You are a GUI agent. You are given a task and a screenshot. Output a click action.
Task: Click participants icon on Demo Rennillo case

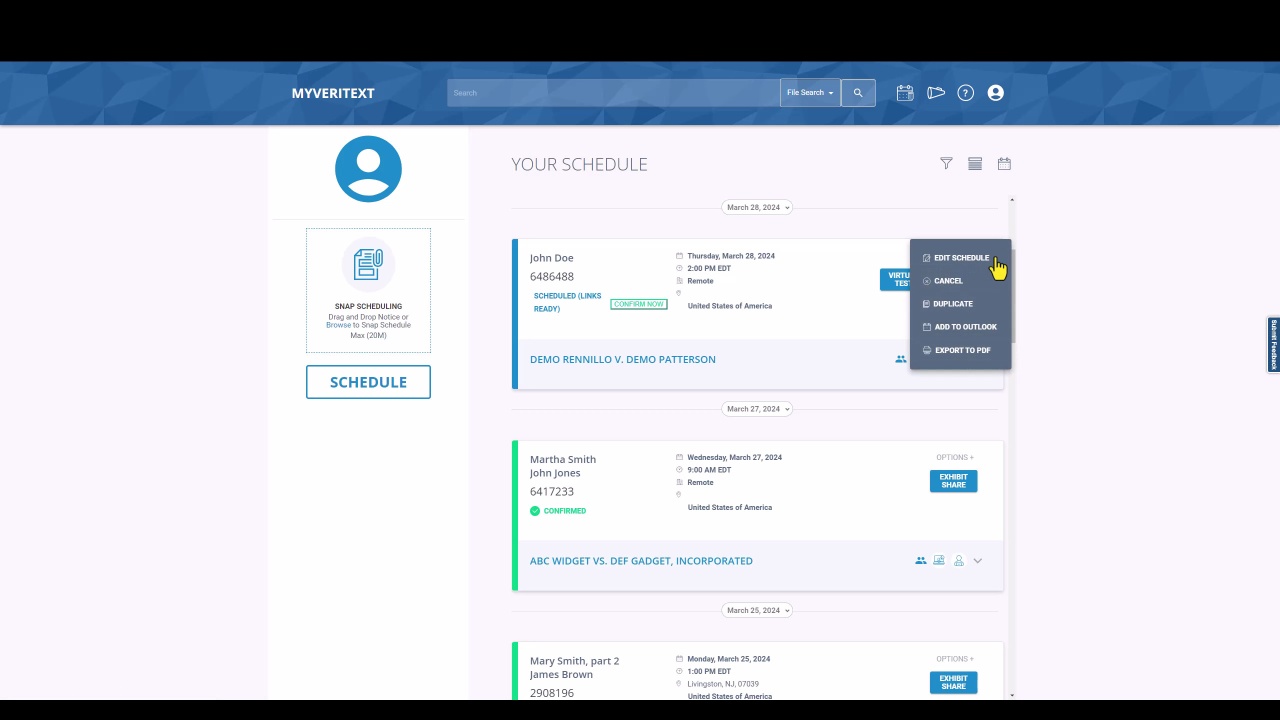click(x=901, y=359)
